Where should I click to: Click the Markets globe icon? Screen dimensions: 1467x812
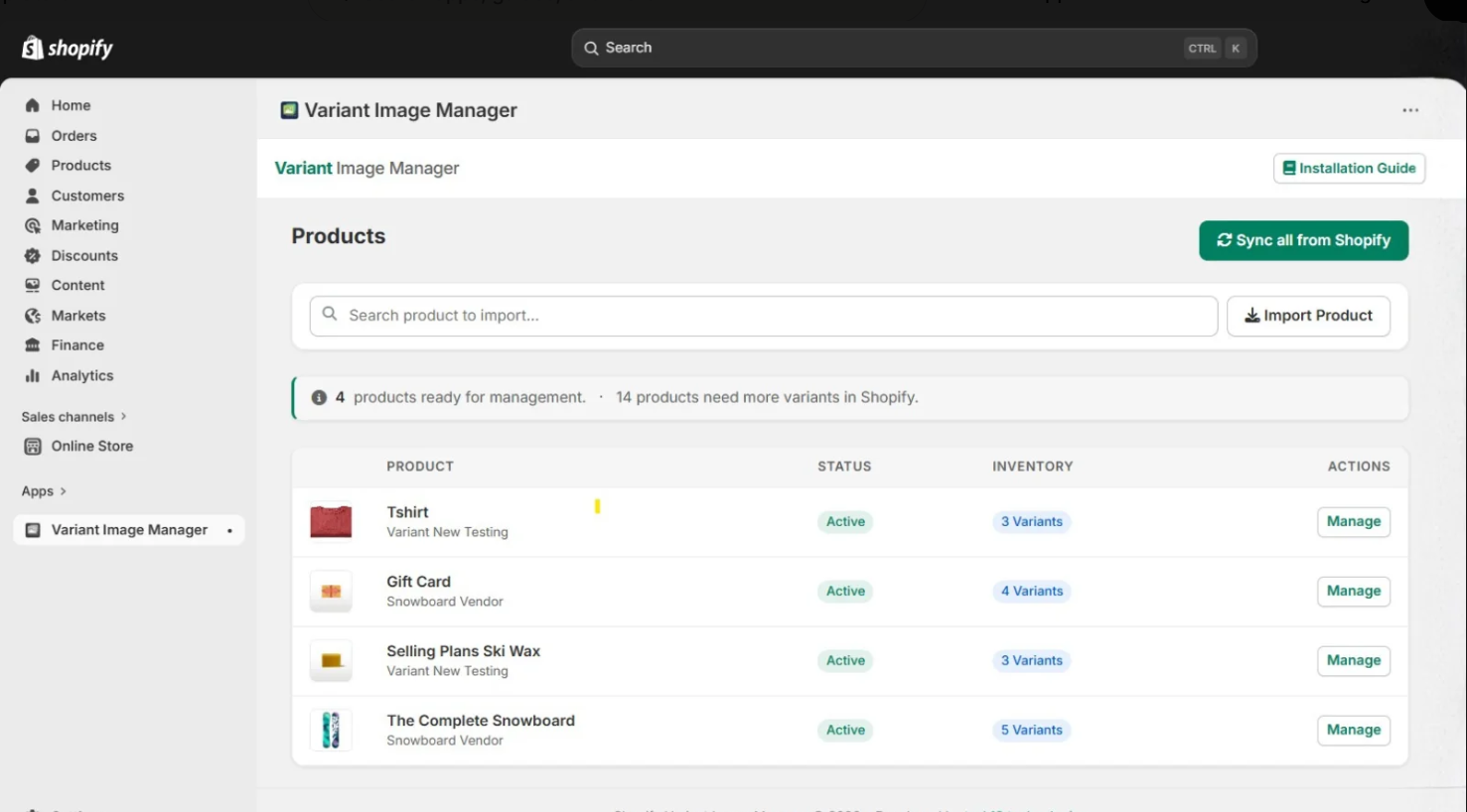click(x=33, y=316)
